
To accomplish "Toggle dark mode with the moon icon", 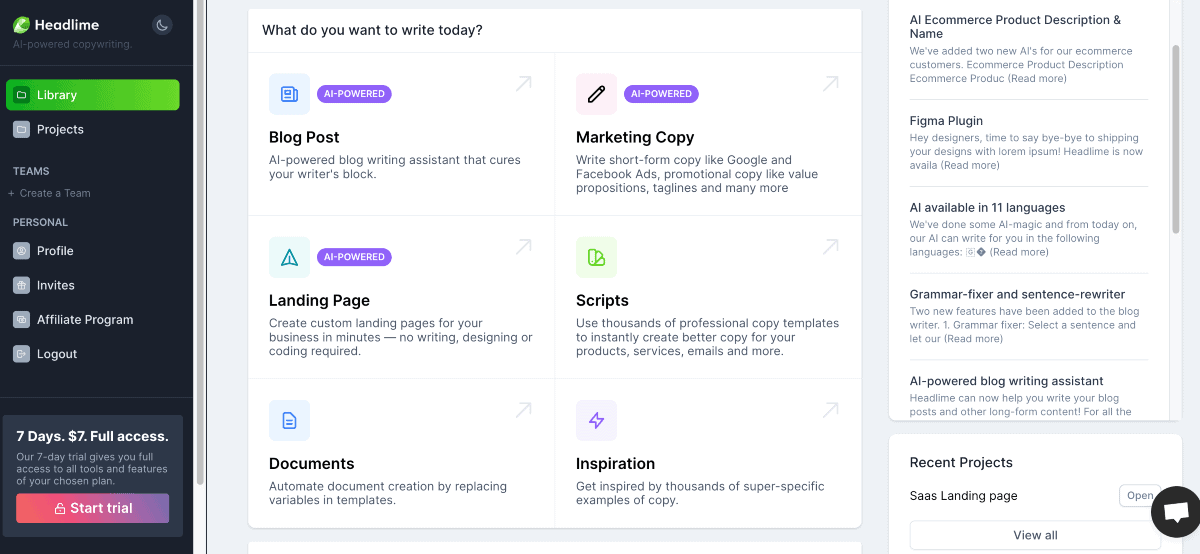I will click(x=162, y=25).
